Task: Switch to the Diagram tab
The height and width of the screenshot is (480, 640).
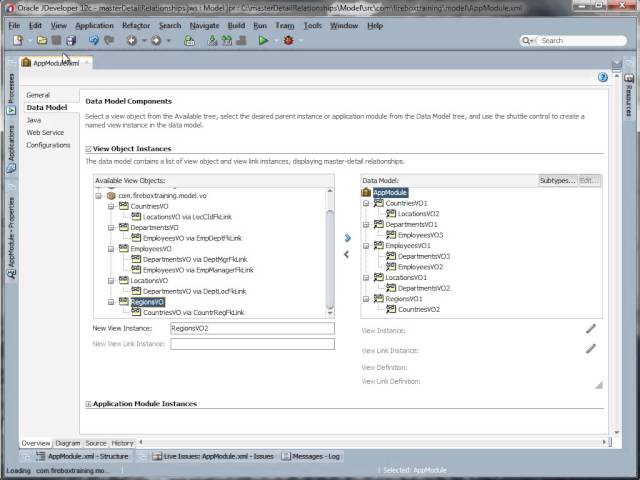Action: point(68,443)
